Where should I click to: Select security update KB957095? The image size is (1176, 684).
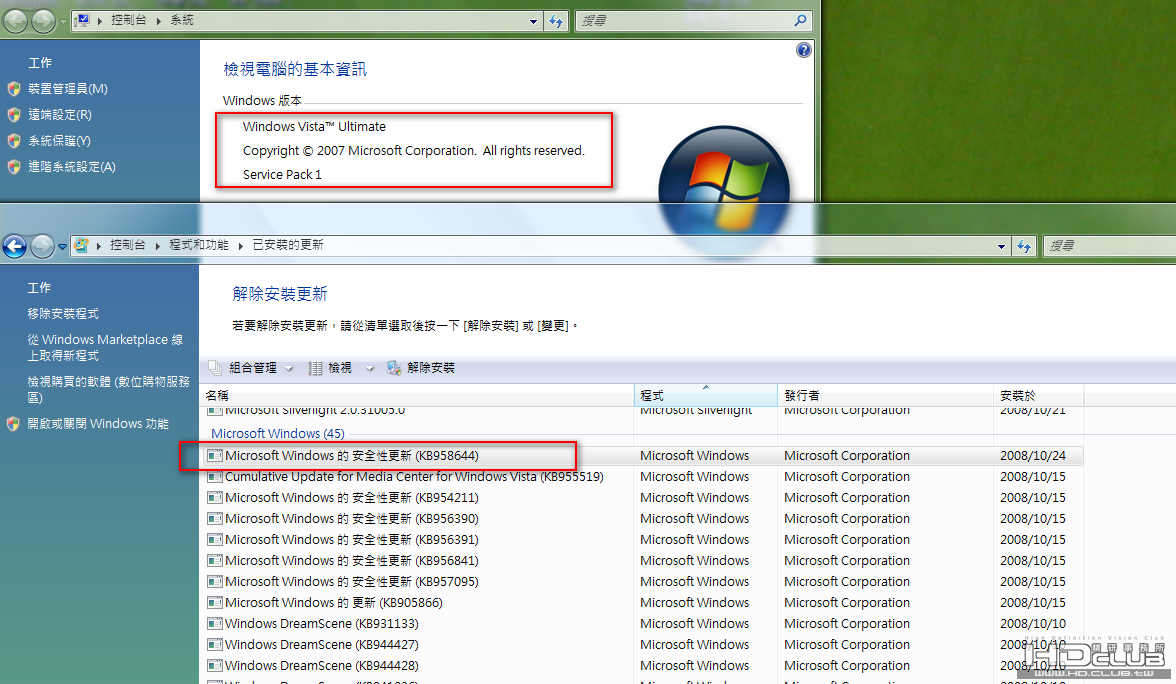click(x=642, y=581)
